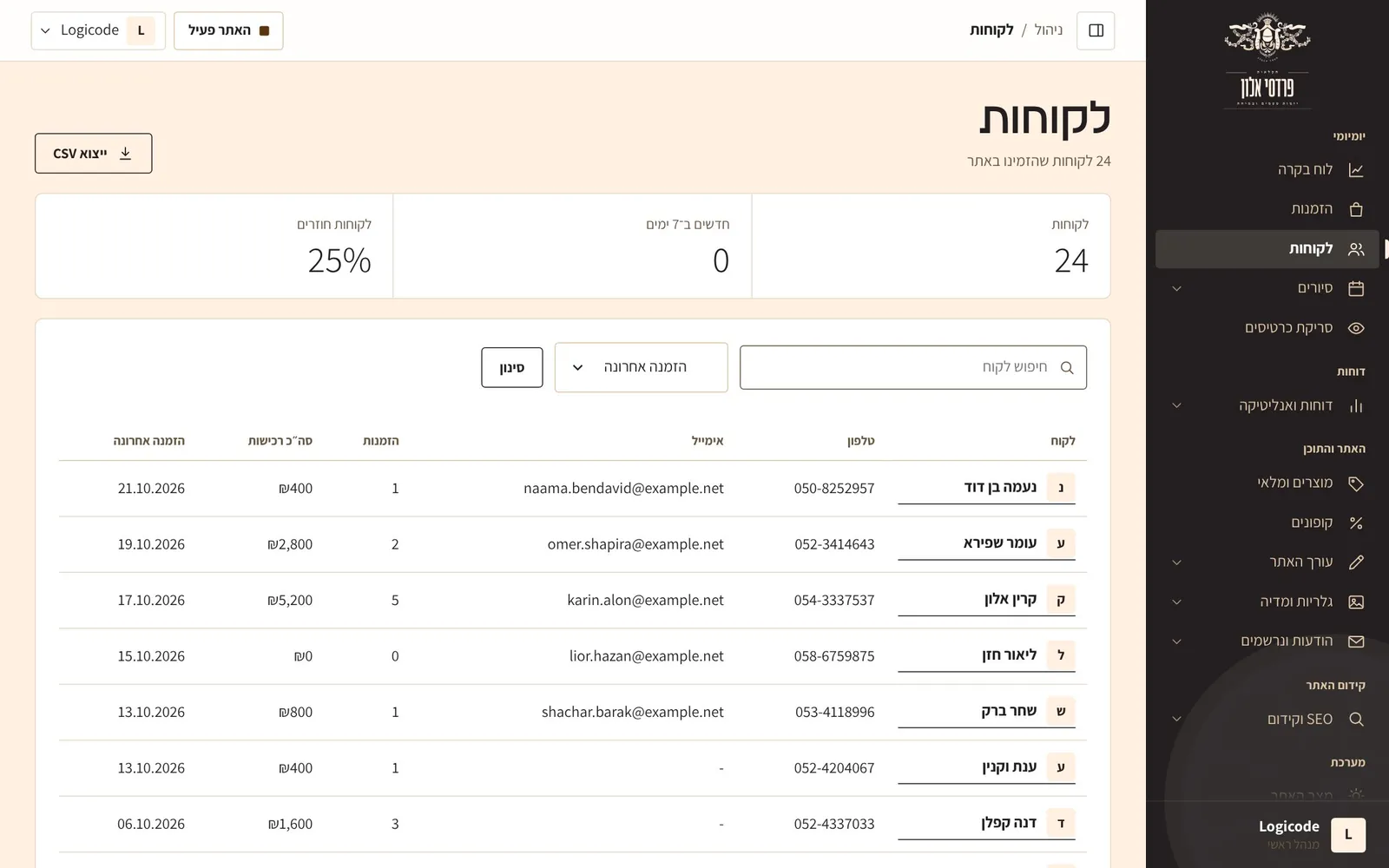This screenshot has width=1389, height=868.
Task: Open customer קרין אלון link
Action: 986,600
